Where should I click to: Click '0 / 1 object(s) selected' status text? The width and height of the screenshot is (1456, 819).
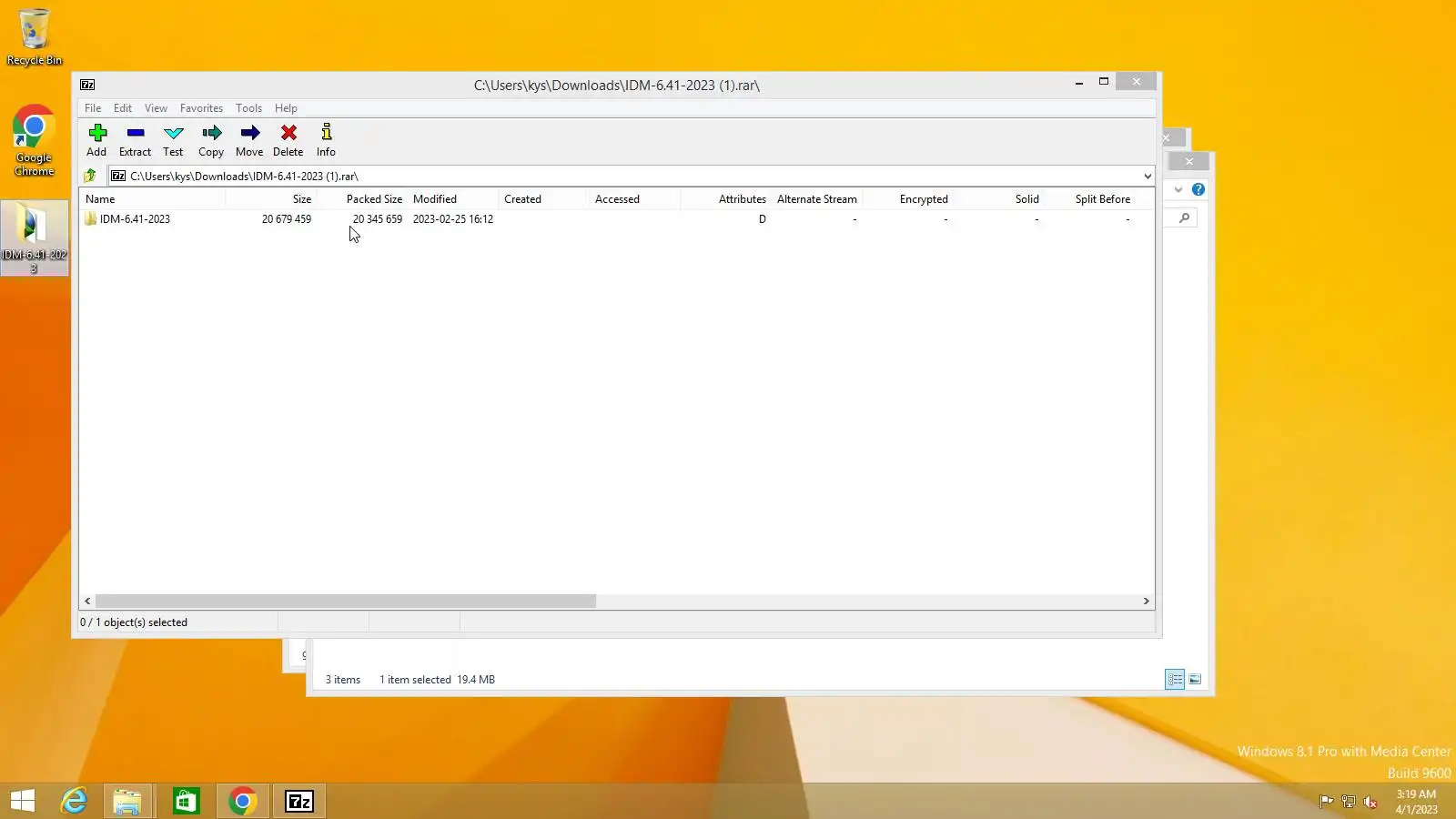pos(134,622)
